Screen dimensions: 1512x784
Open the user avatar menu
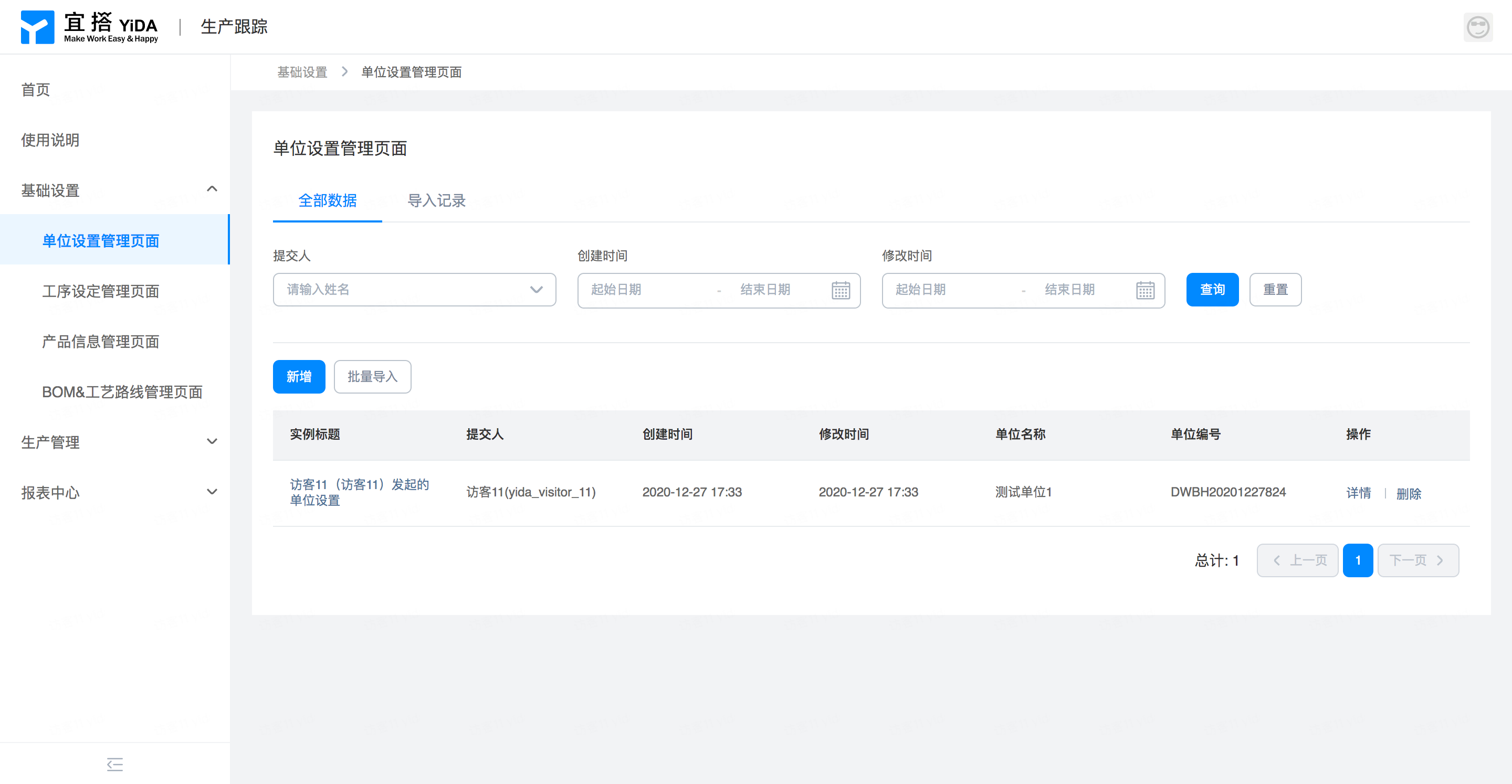tap(1477, 27)
